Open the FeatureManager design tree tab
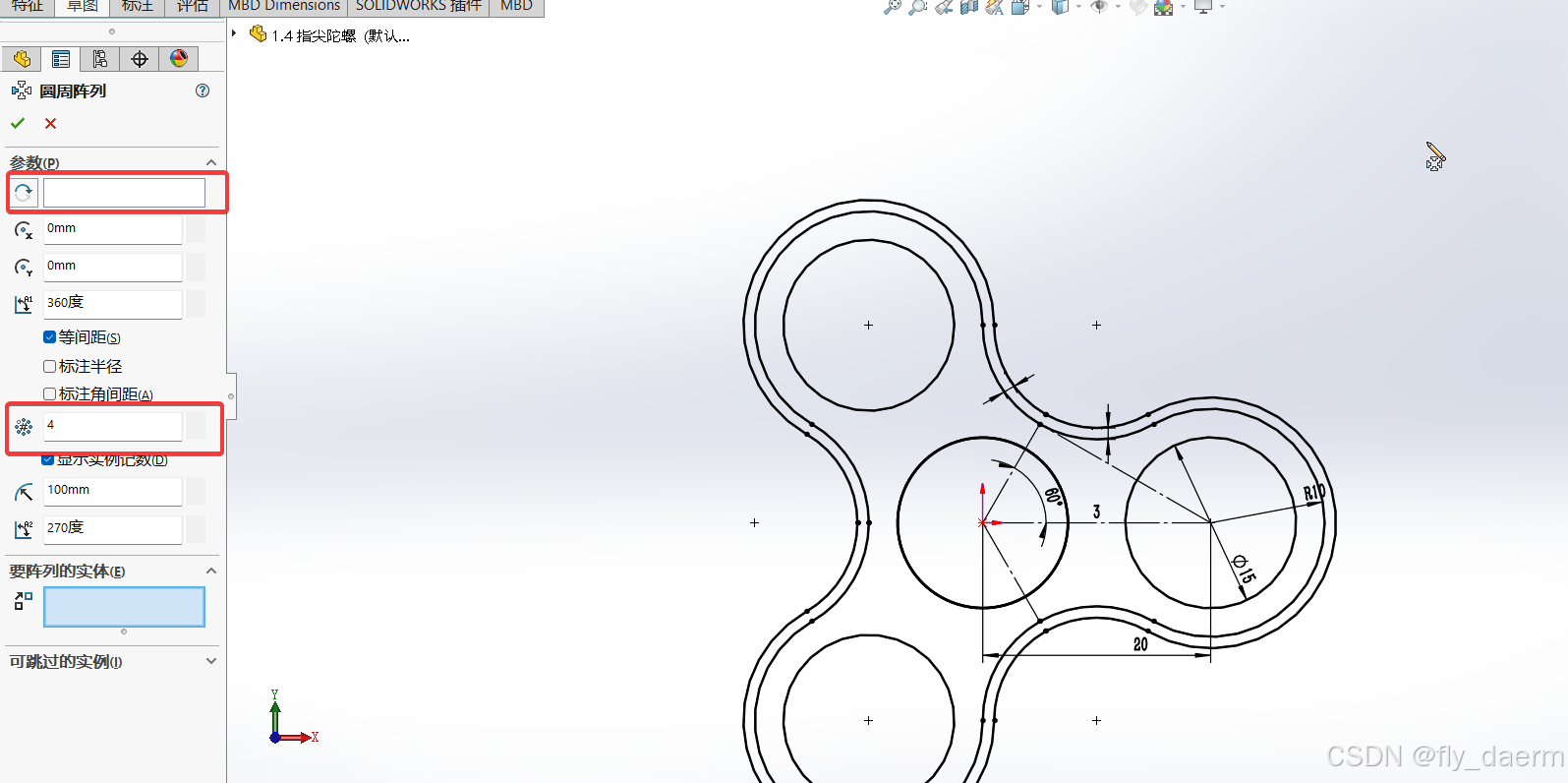The image size is (1568, 783). (x=22, y=59)
